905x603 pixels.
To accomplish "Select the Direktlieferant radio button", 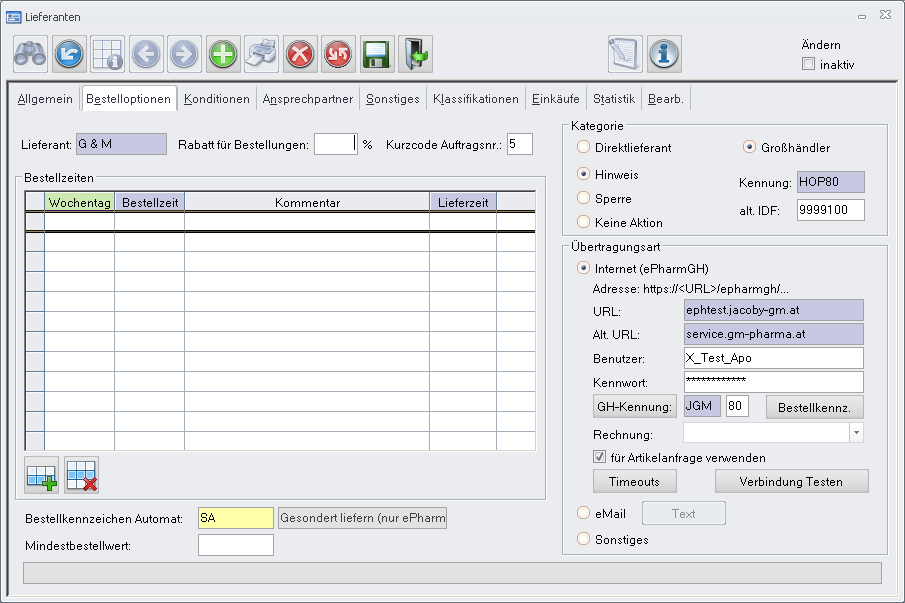I will (x=584, y=148).
